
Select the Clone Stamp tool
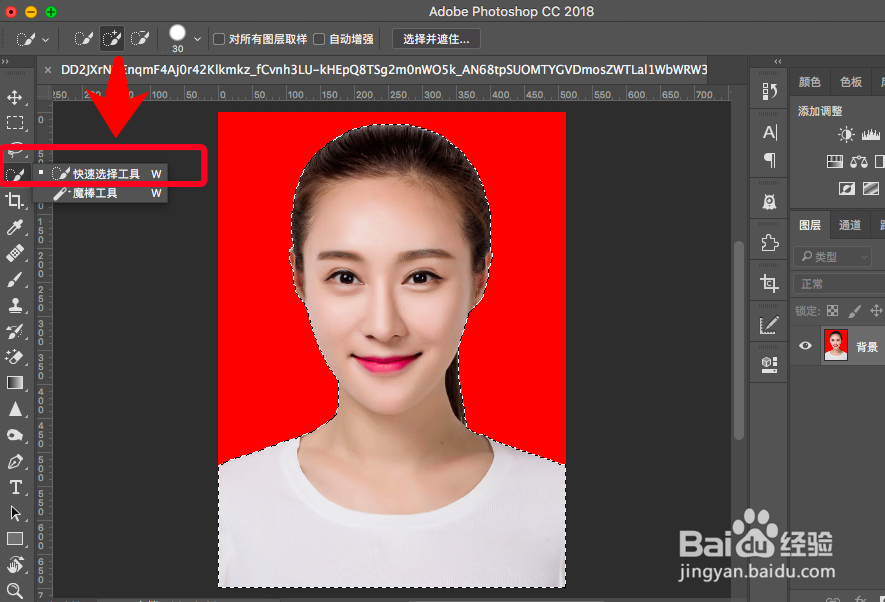(x=15, y=305)
